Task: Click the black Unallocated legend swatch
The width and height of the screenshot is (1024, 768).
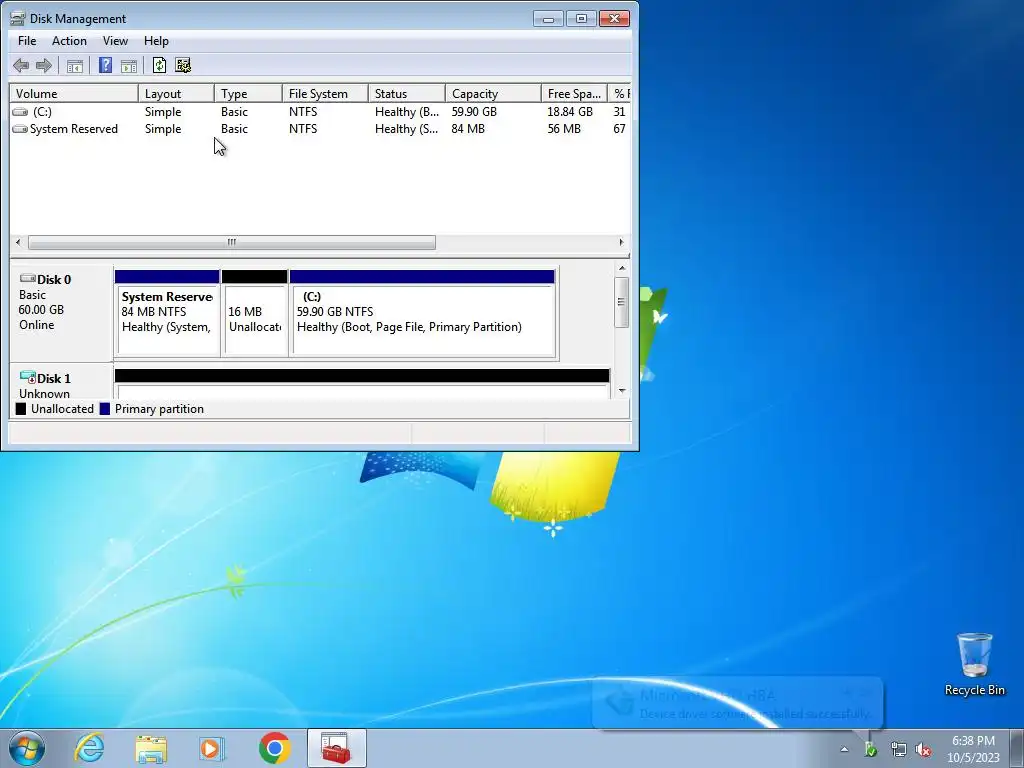Action: tap(21, 409)
